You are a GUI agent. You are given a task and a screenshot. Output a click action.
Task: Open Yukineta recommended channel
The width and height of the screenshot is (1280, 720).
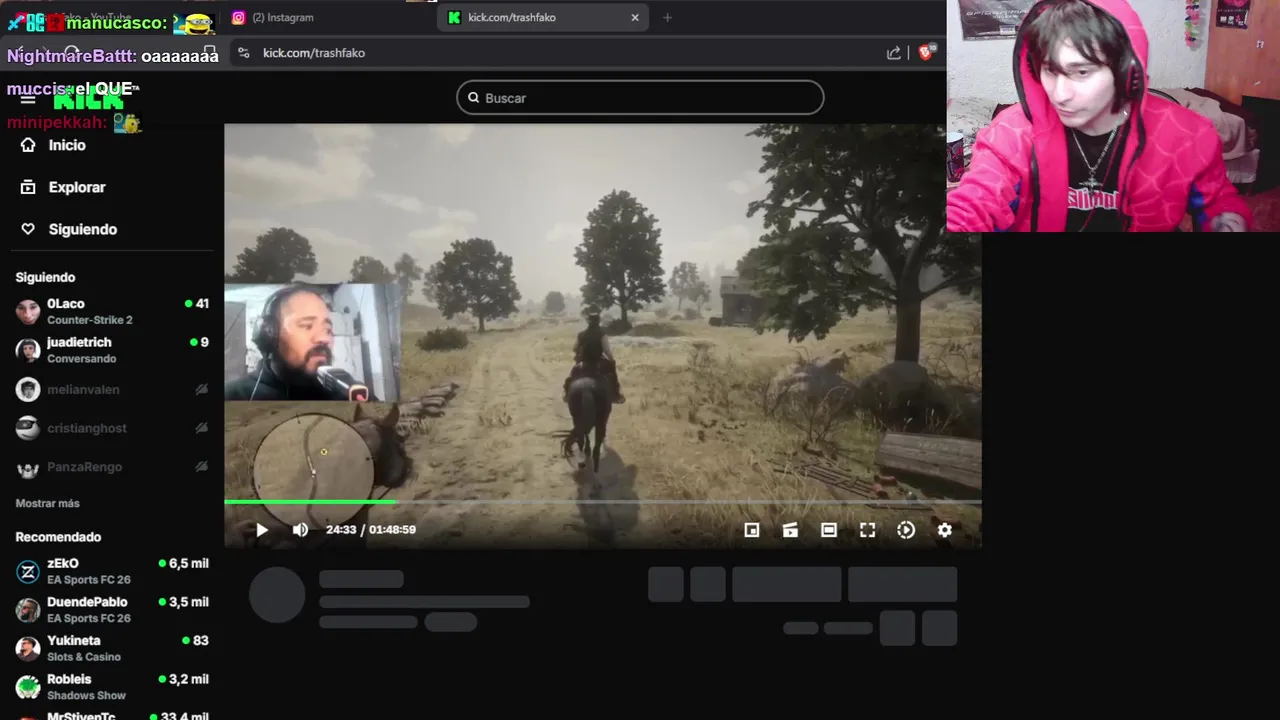pyautogui.click(x=112, y=648)
